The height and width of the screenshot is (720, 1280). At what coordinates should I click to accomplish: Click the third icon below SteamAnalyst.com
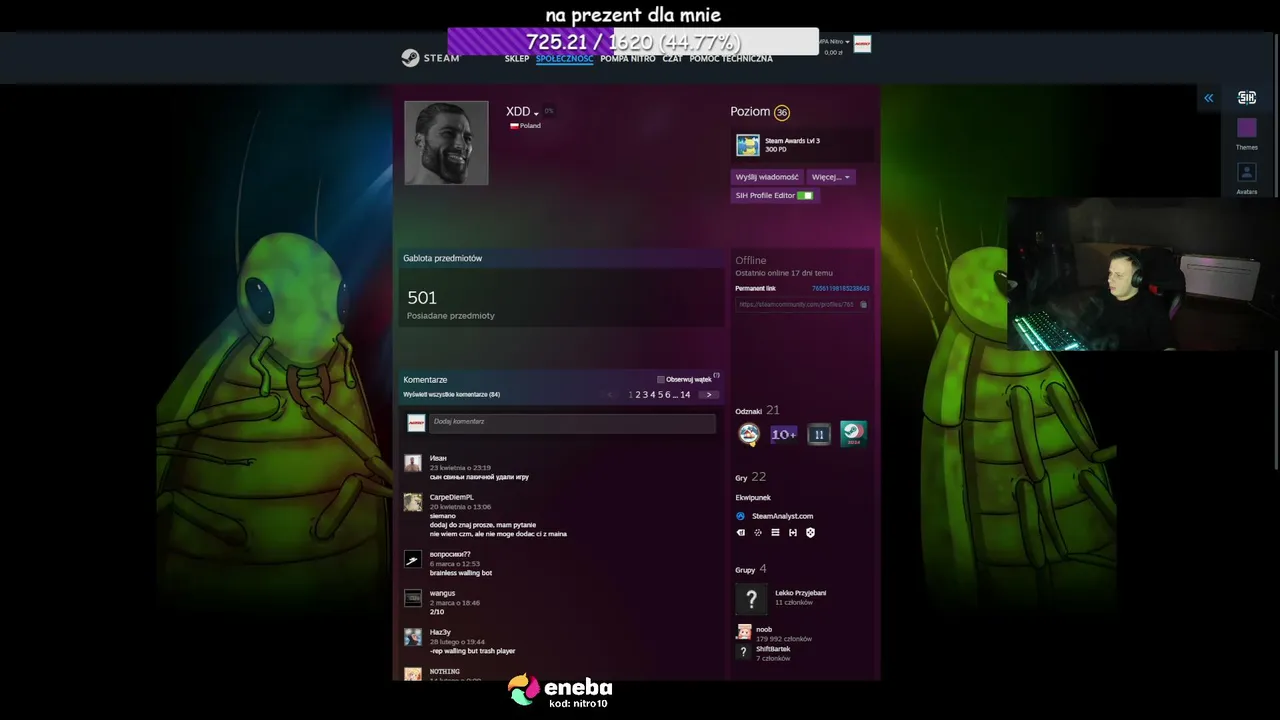[x=775, y=533]
